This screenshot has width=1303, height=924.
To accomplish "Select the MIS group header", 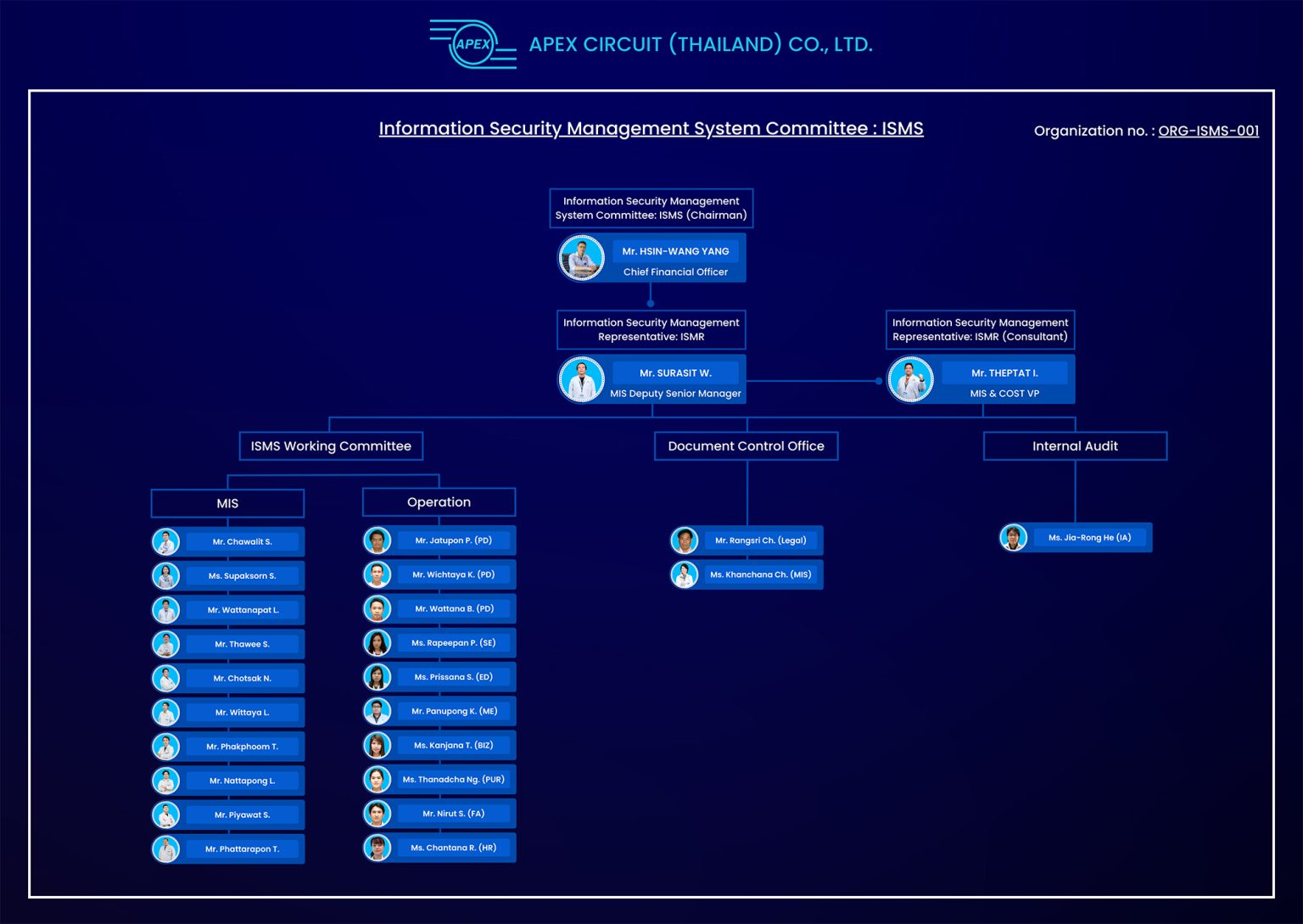I will [x=227, y=503].
